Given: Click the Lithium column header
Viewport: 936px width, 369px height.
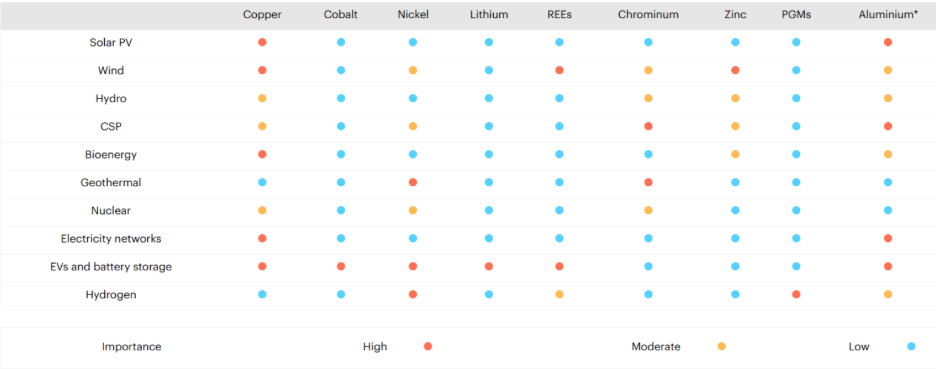Looking at the screenshot, I should point(489,15).
